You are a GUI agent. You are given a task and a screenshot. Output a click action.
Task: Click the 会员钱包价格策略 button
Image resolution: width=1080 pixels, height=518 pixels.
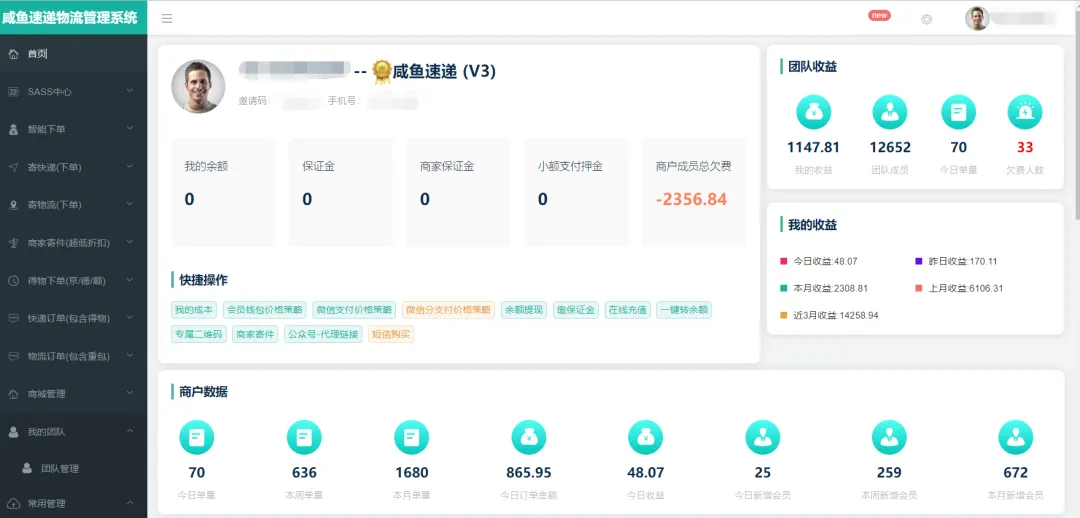point(264,310)
